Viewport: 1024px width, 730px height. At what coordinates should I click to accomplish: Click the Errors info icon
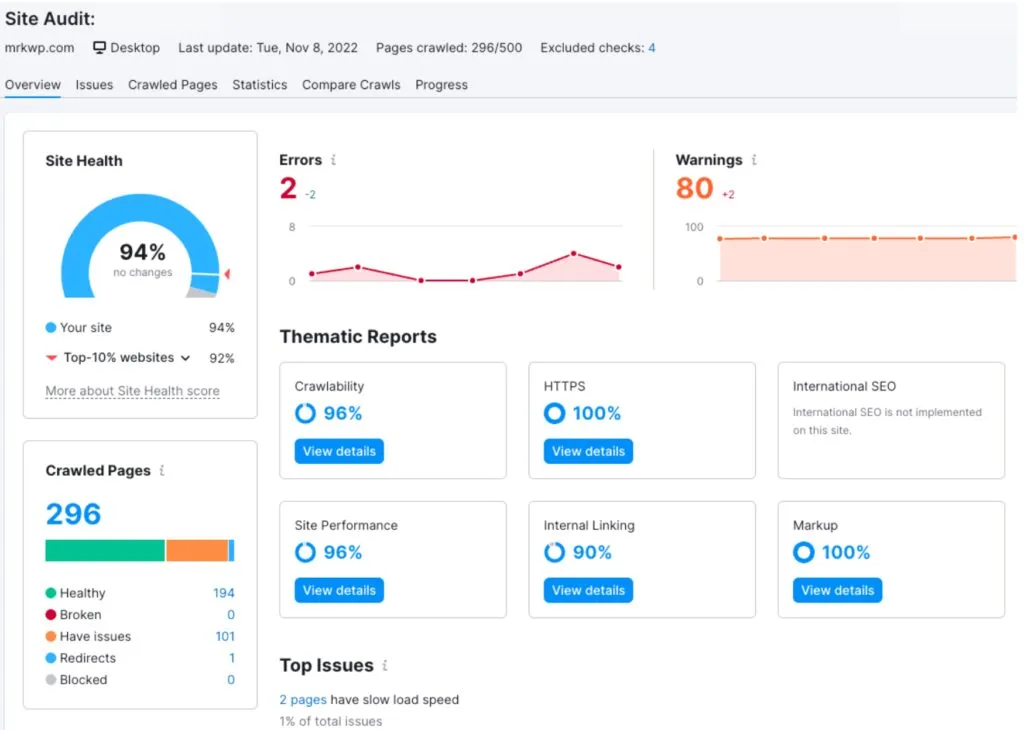(x=333, y=160)
